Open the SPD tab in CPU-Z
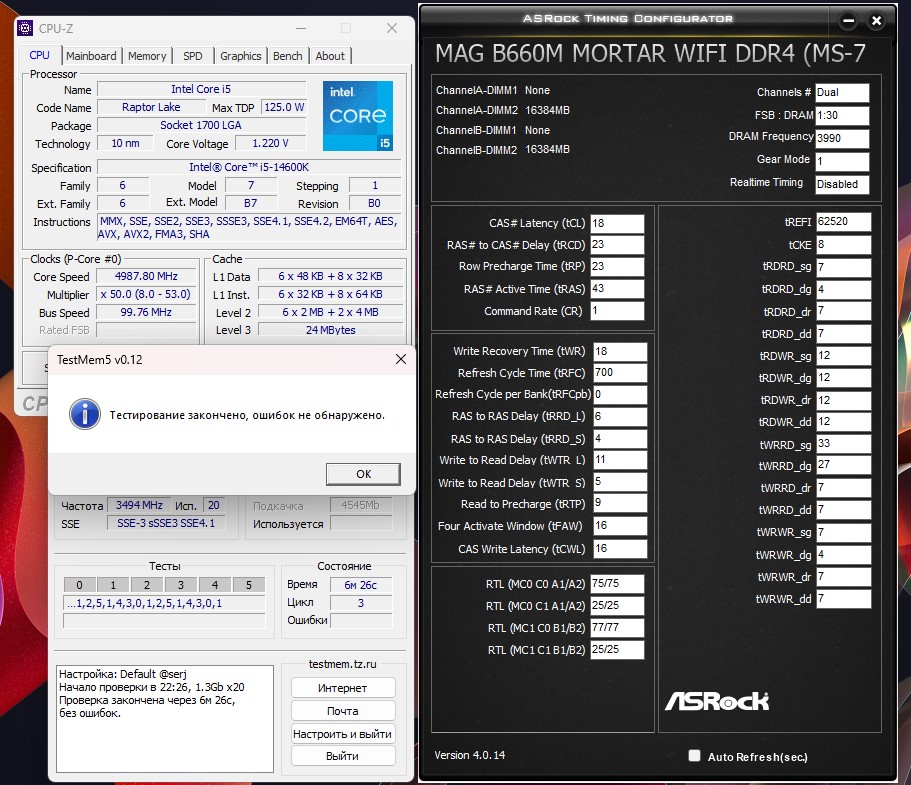Screen dimensions: 911x785 click(x=192, y=56)
